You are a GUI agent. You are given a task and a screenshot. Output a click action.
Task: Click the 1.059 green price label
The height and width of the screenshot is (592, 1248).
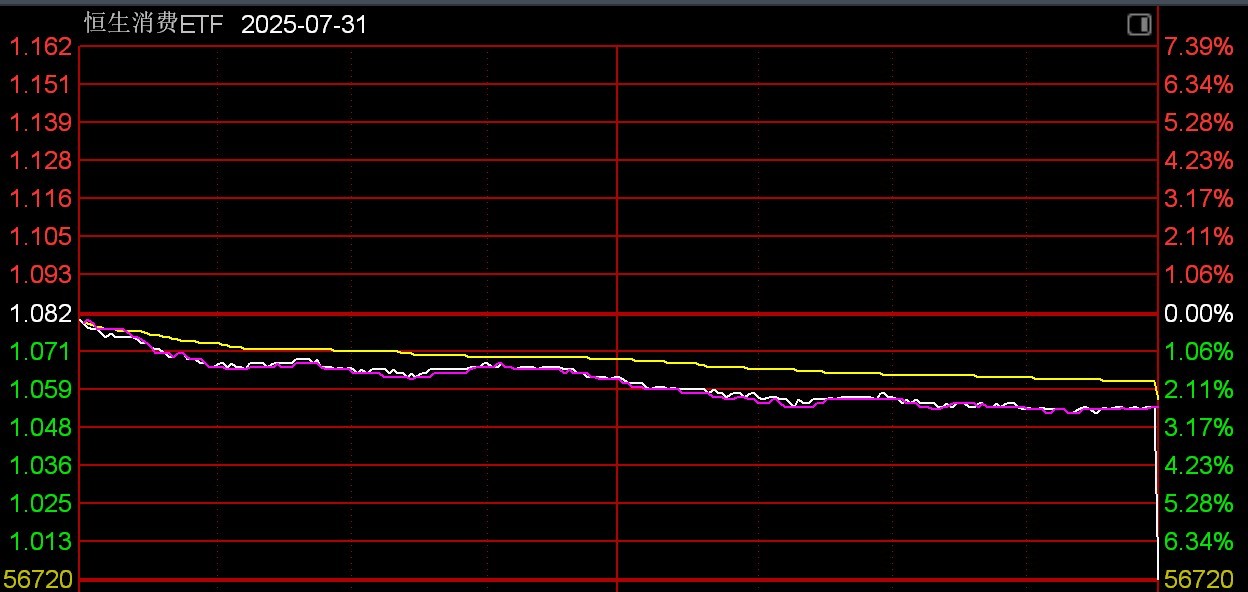pos(41,389)
